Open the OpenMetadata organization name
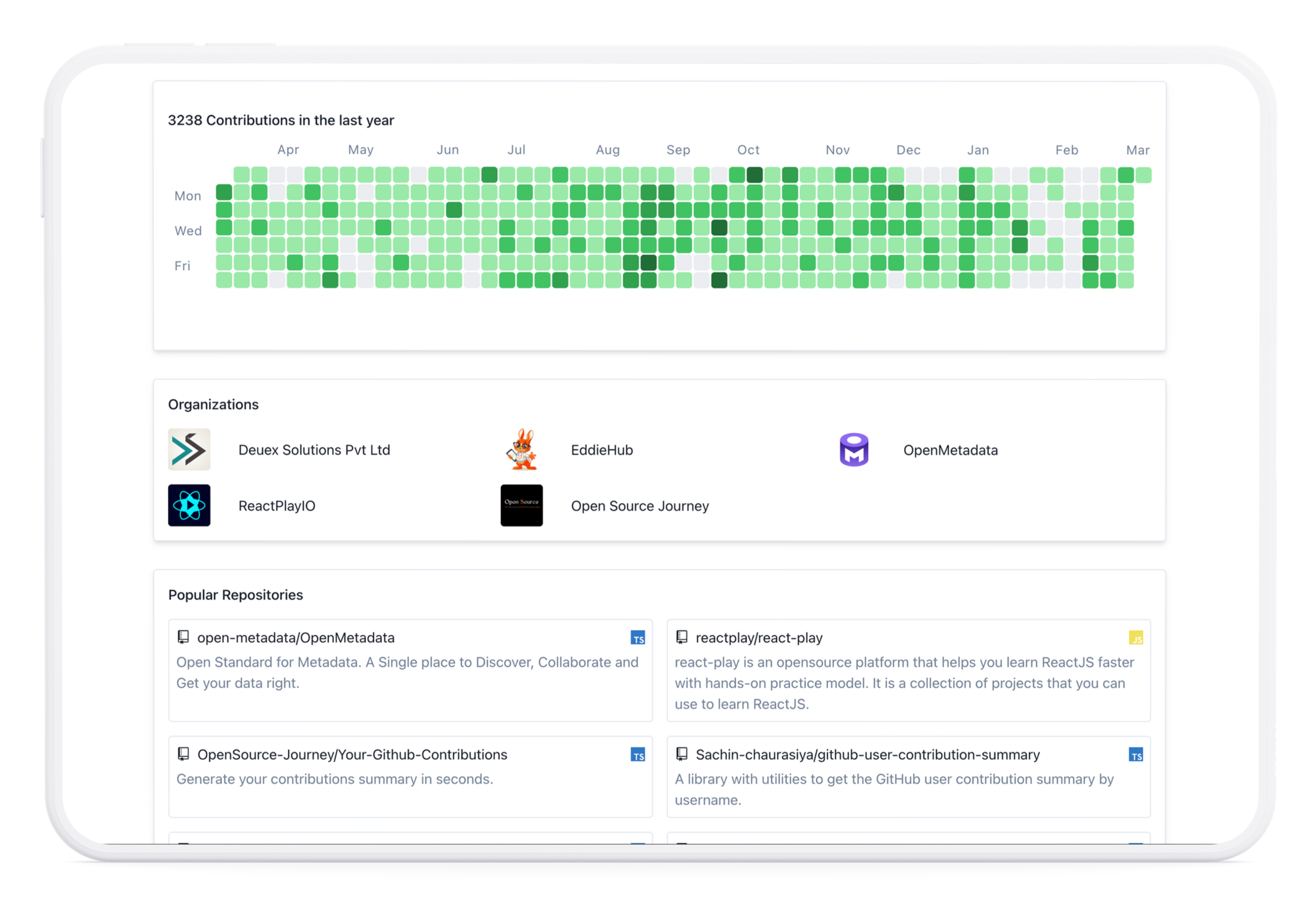 click(950, 449)
